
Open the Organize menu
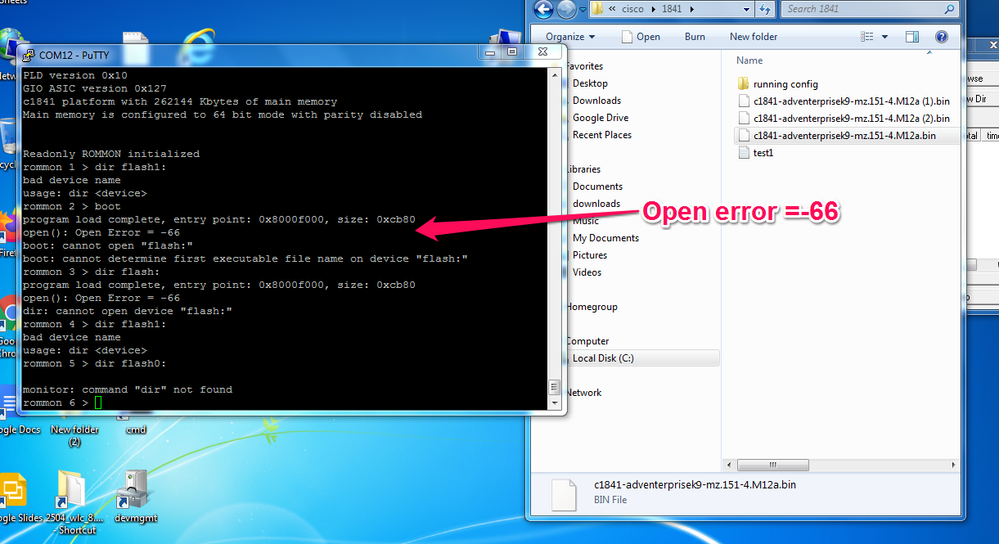[x=570, y=37]
